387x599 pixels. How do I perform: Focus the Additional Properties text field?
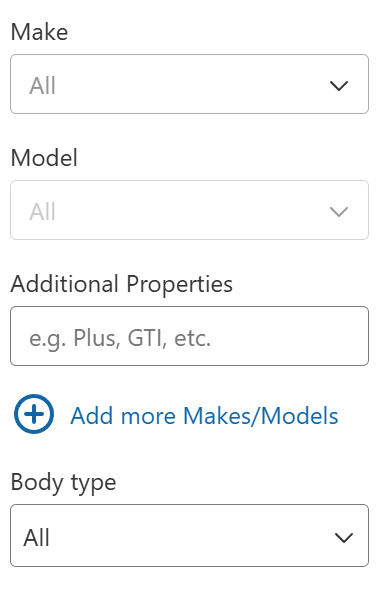point(189,336)
